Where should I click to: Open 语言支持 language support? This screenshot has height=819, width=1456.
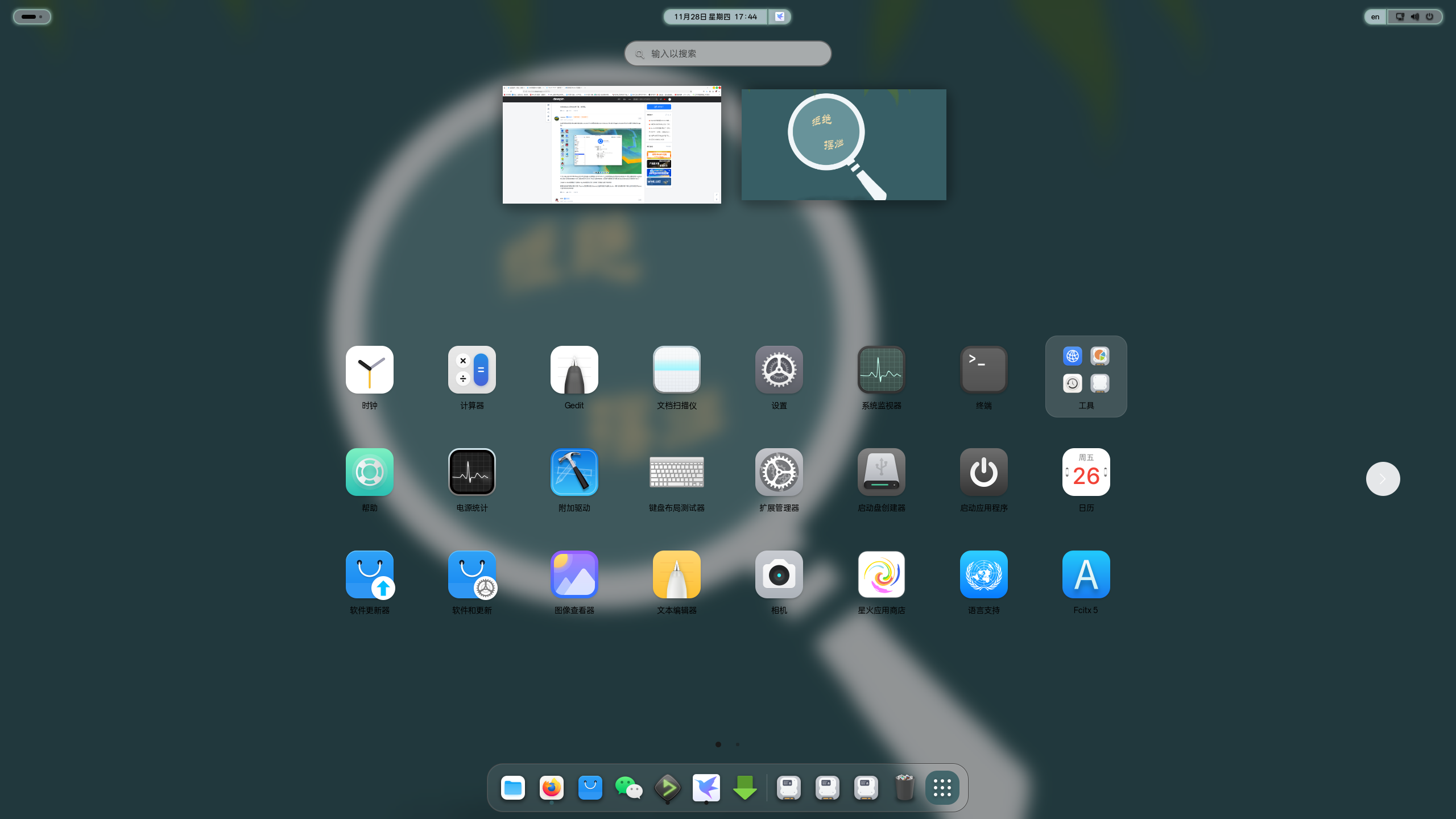pyautogui.click(x=983, y=582)
